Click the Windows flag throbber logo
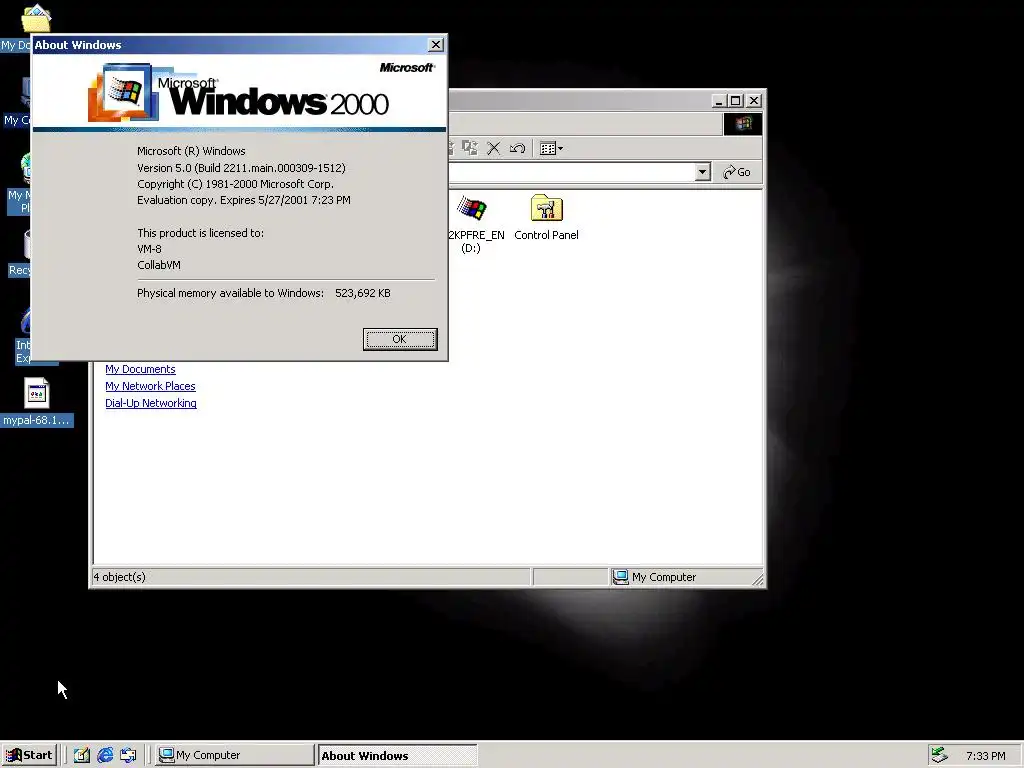1024x768 pixels. [743, 124]
